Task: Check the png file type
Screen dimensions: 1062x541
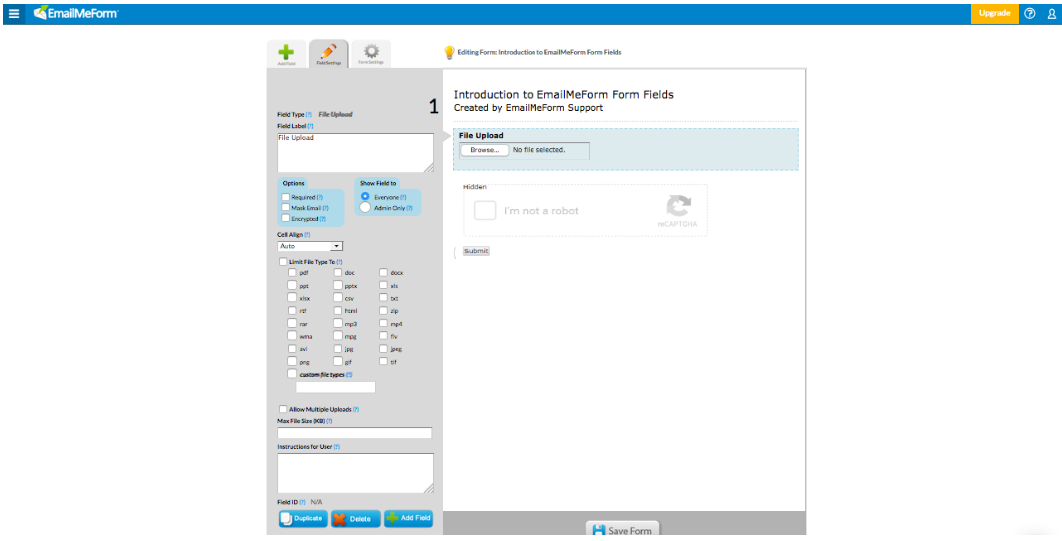Action: click(292, 361)
